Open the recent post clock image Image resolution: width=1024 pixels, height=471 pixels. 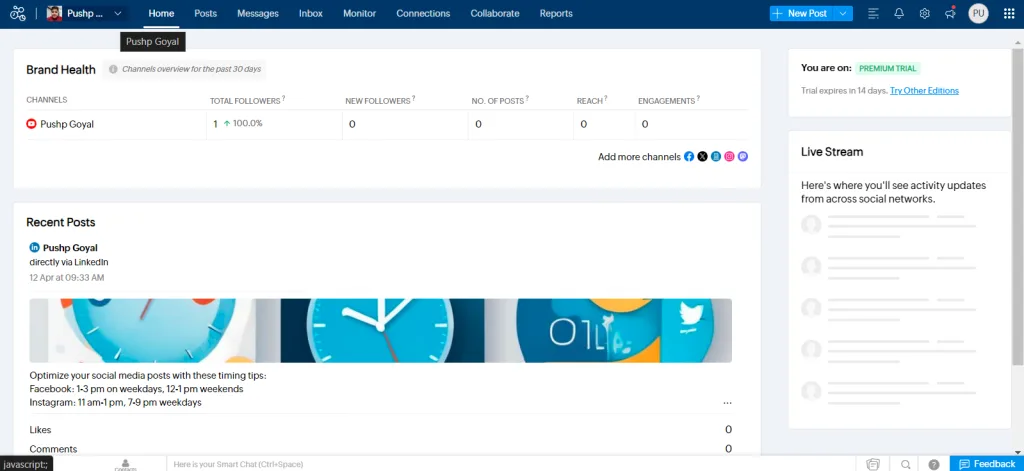tap(381, 331)
